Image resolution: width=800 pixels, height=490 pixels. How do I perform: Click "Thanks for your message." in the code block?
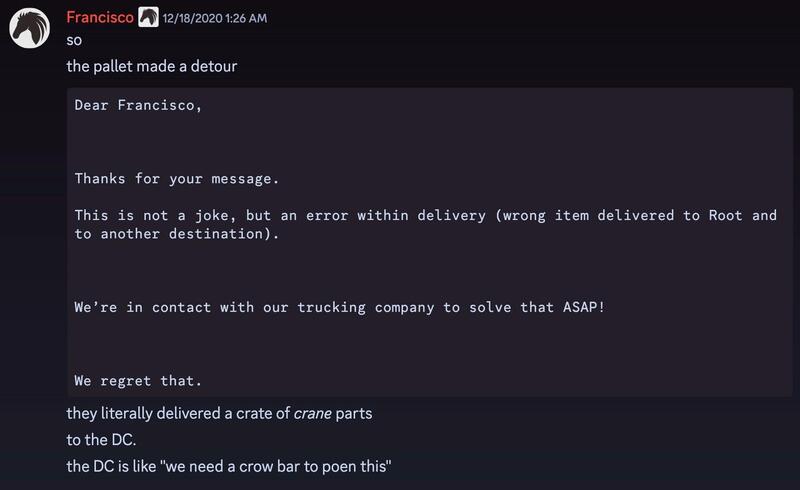(176, 179)
